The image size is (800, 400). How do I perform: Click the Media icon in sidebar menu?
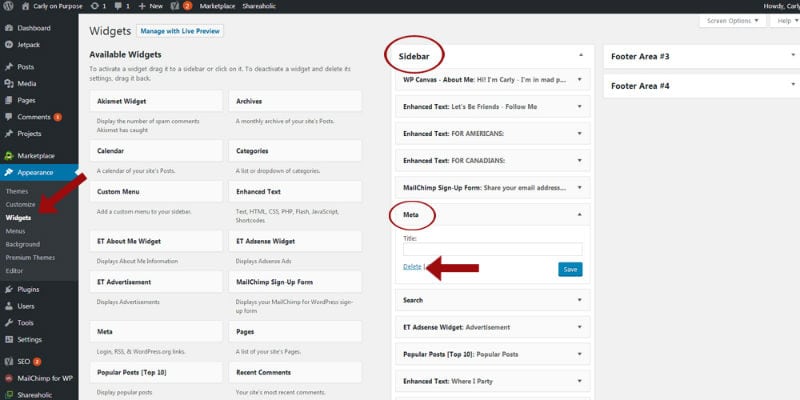(9, 84)
